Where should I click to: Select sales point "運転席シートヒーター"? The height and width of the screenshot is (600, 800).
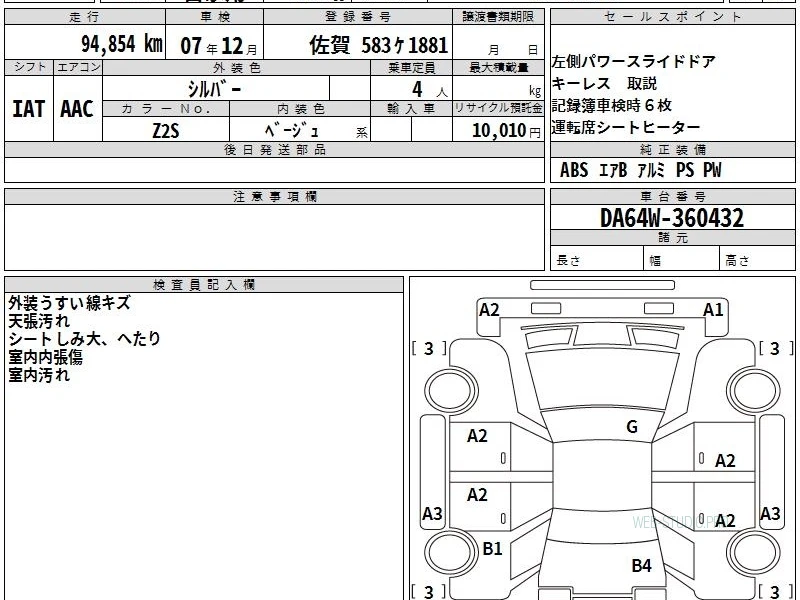coord(626,127)
